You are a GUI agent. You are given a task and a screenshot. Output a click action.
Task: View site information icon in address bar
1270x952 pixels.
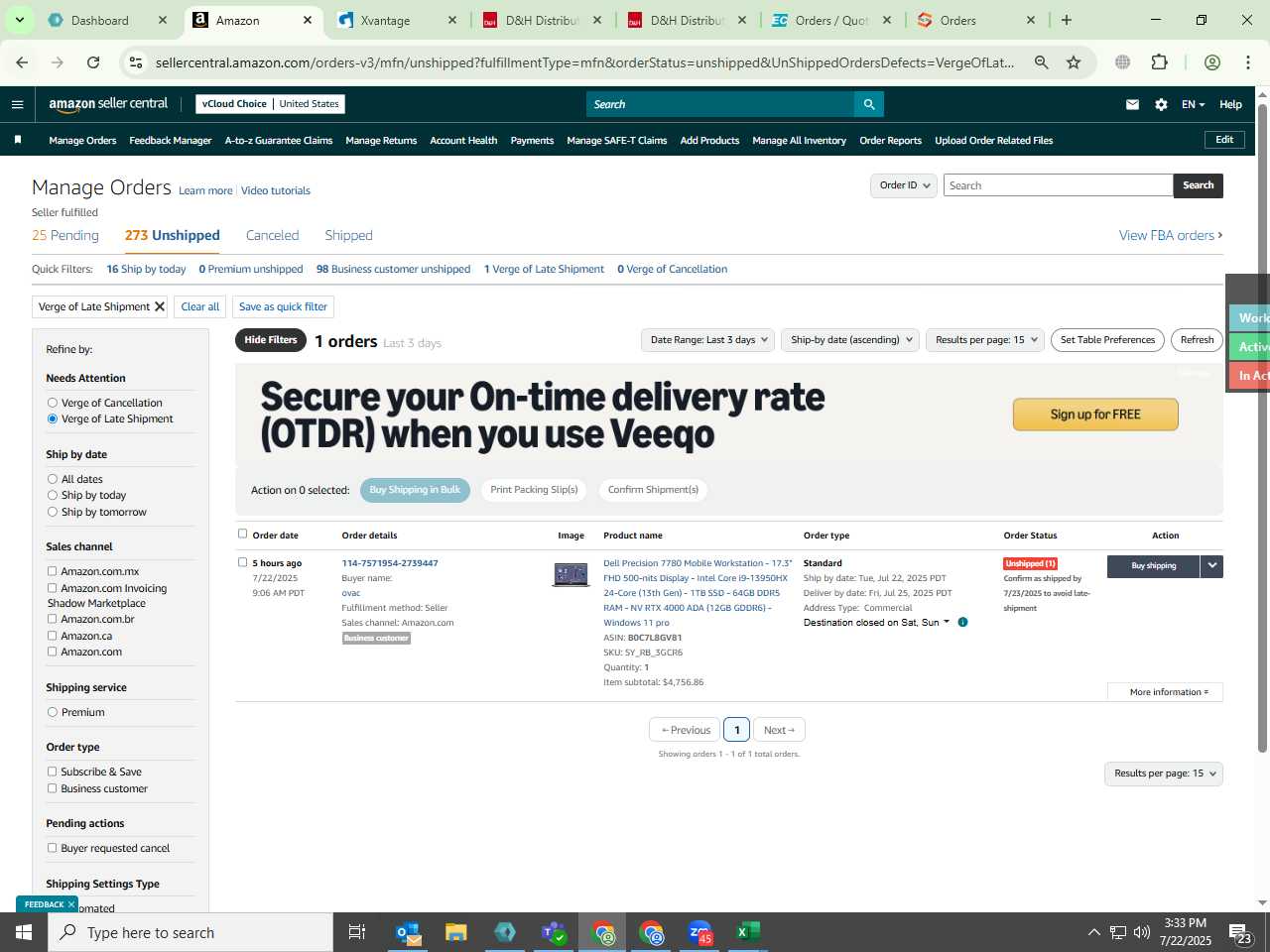tap(136, 62)
